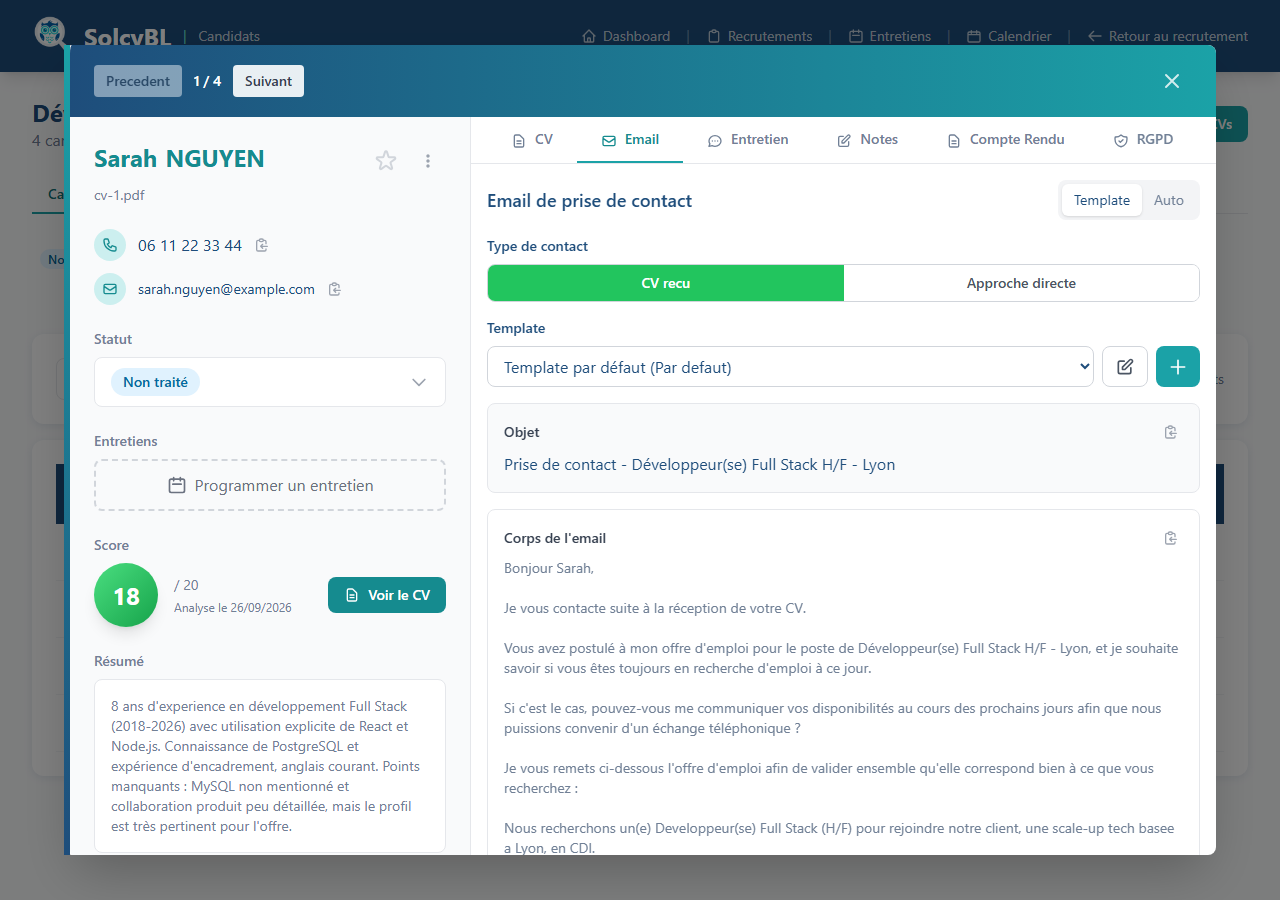Go to next candidate with Suivant
The image size is (1280, 900).
point(268,81)
